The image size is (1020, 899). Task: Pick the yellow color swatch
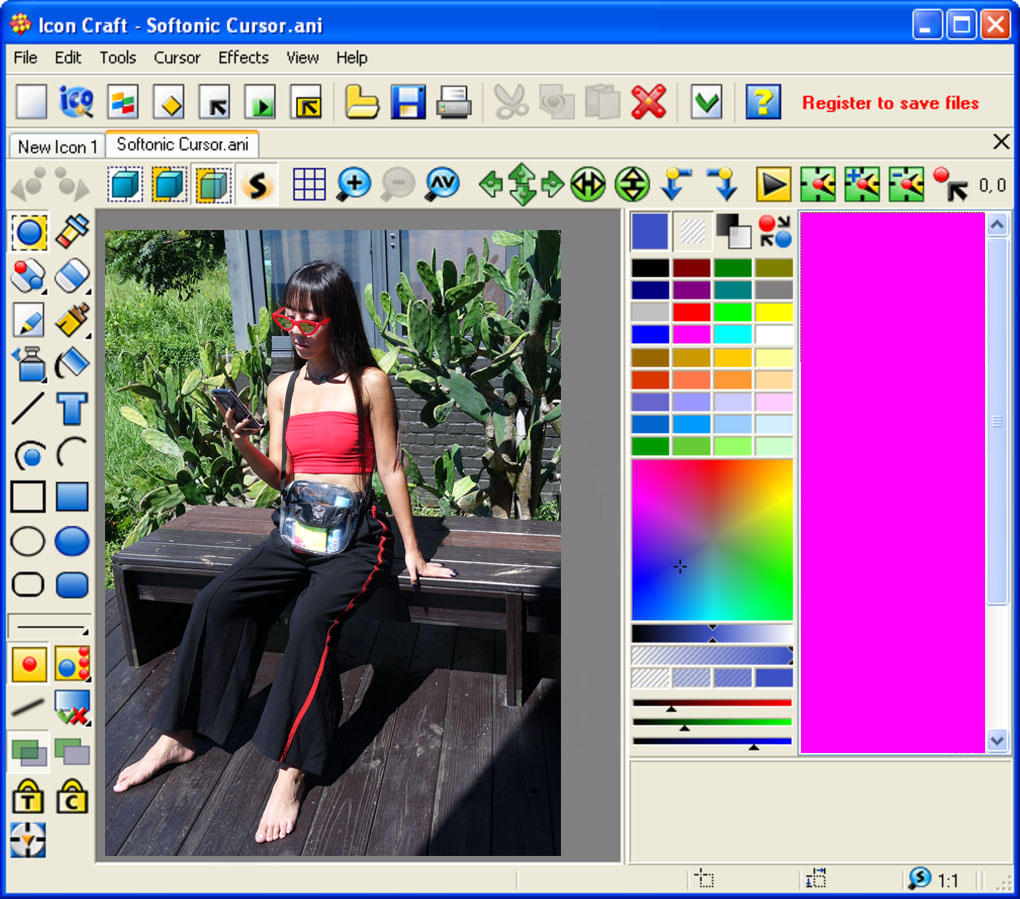tap(774, 312)
